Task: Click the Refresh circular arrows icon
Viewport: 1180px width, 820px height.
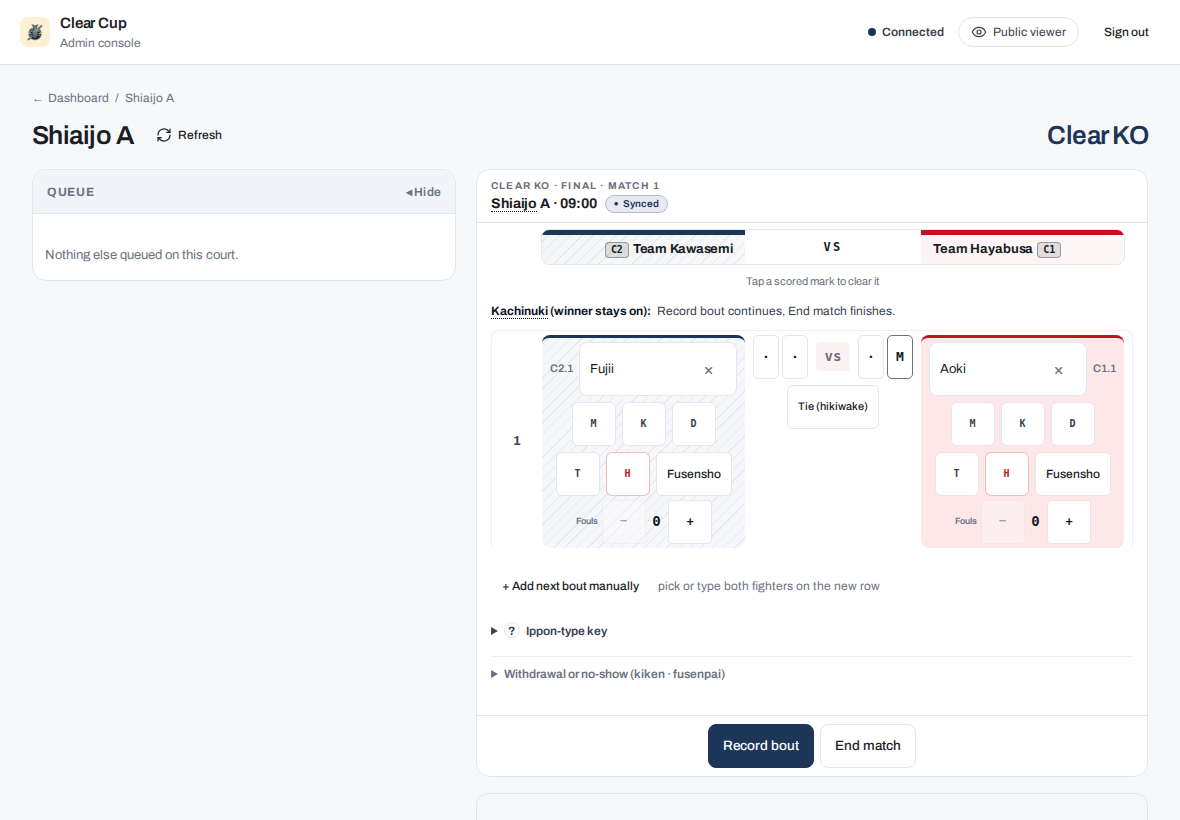Action: (x=164, y=135)
